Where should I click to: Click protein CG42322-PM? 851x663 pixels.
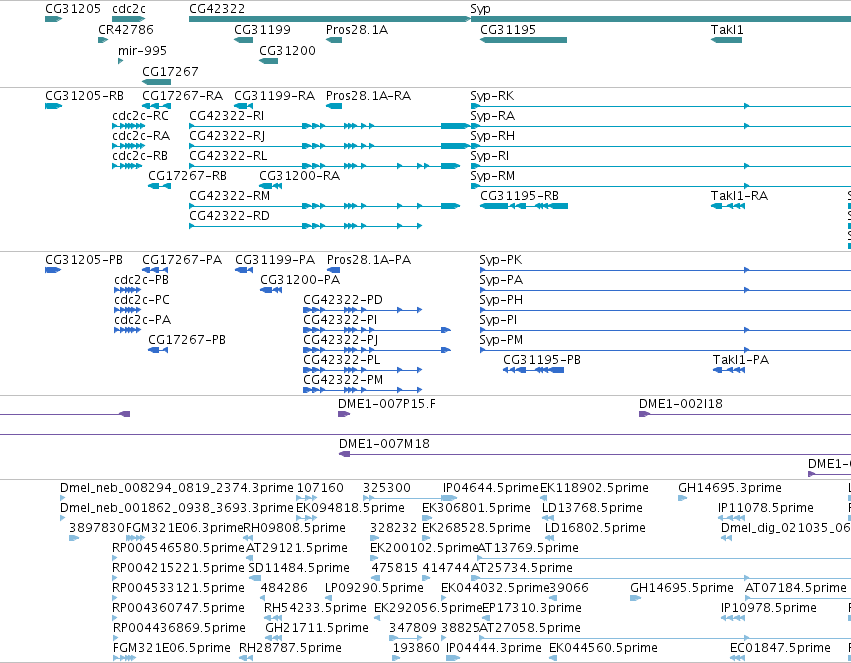pyautogui.click(x=343, y=380)
